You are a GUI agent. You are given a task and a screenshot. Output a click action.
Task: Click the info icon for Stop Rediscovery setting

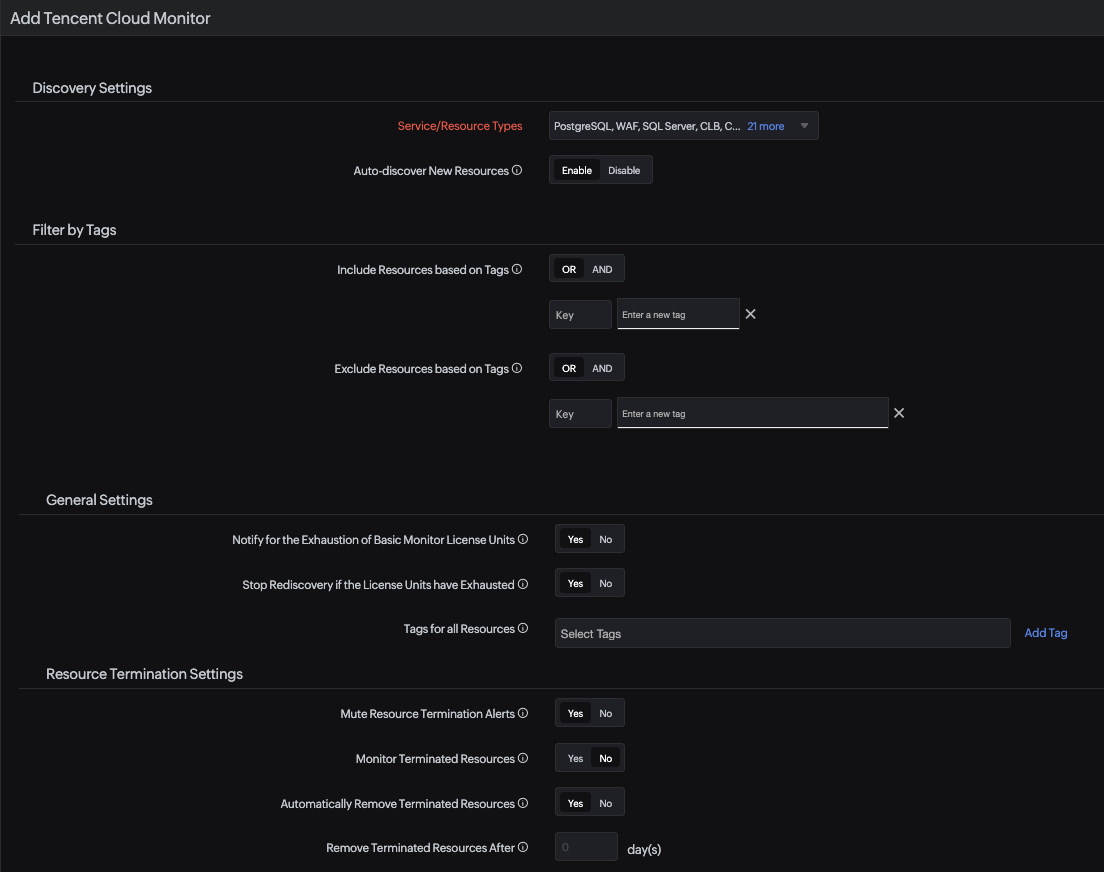(525, 584)
